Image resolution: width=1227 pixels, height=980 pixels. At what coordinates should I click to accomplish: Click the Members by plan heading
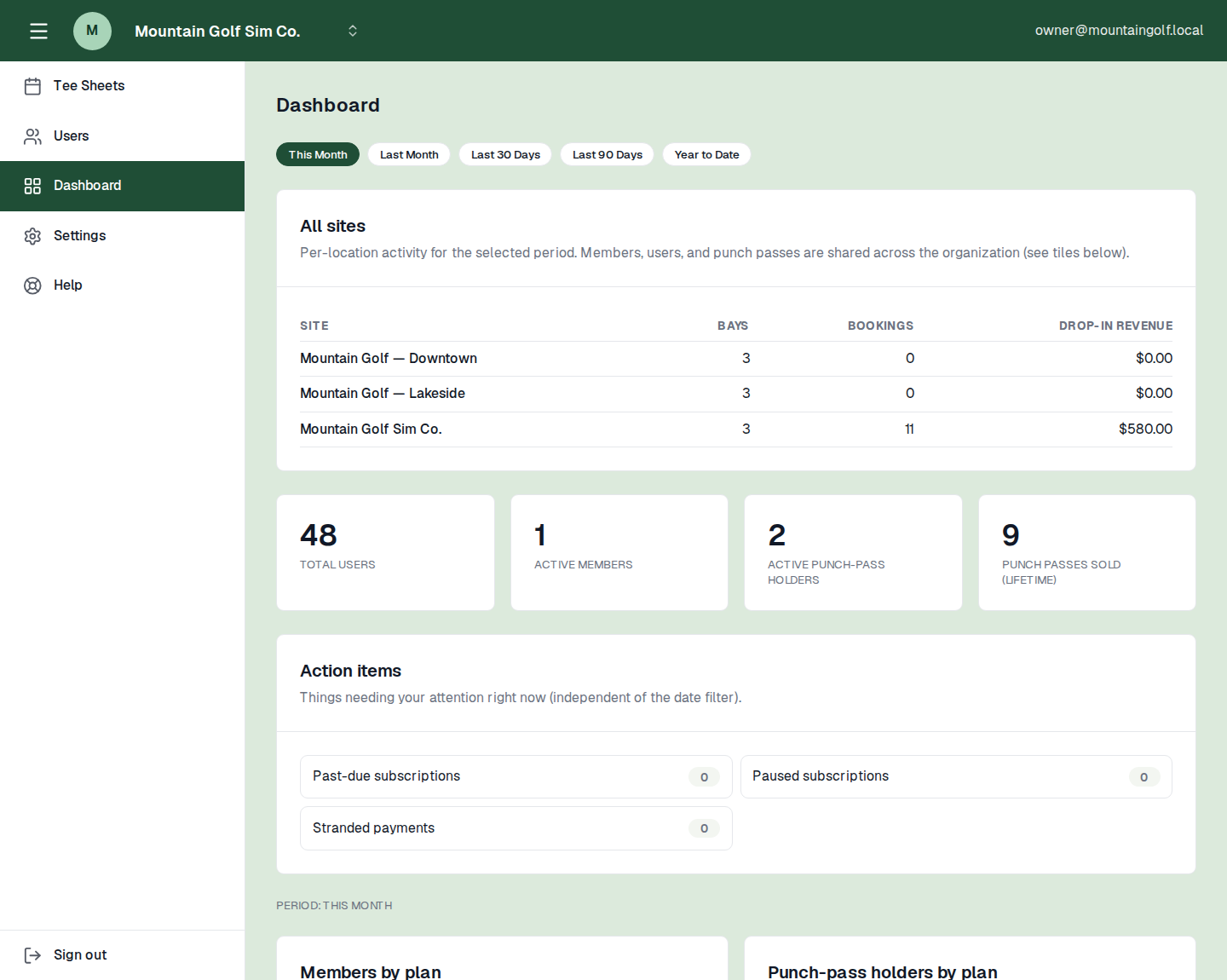(x=371, y=971)
